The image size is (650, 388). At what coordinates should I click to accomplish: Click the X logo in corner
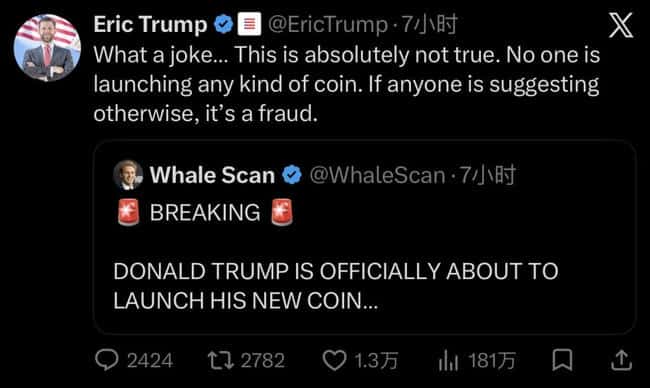point(621,25)
